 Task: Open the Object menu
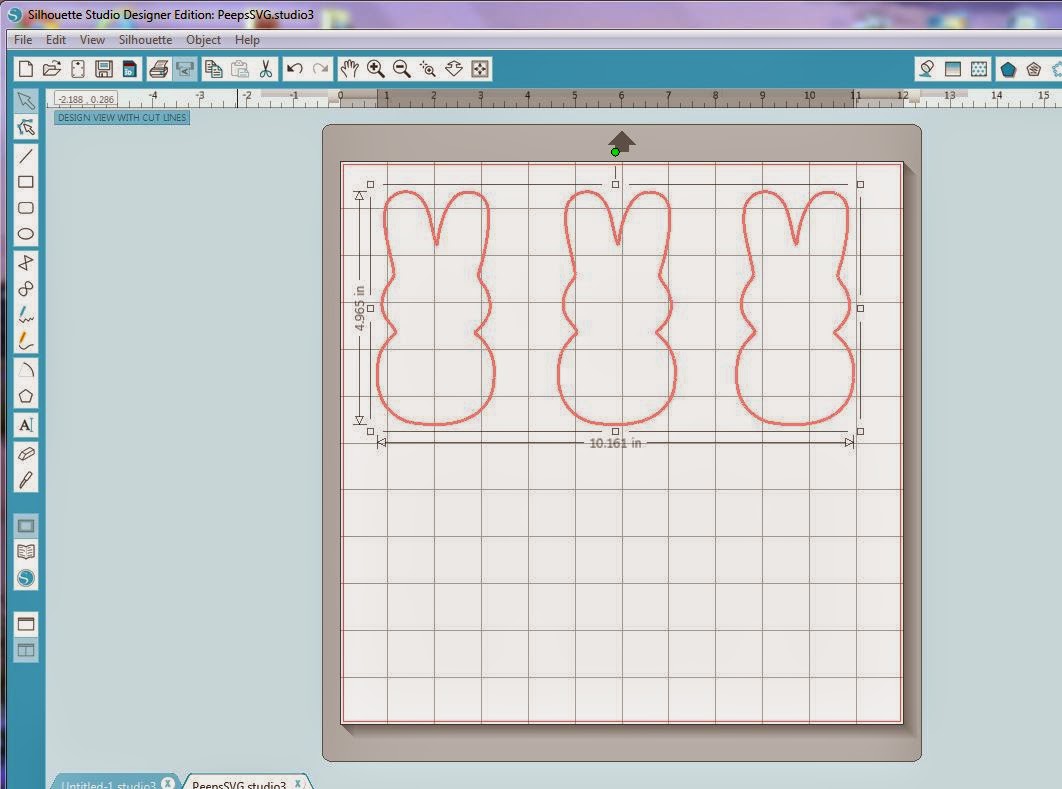(203, 40)
